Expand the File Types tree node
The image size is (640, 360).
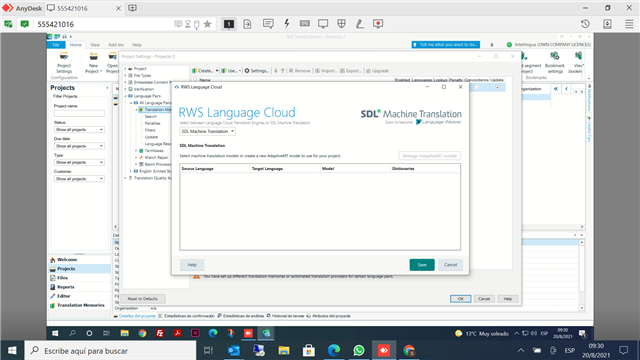pyautogui.click(x=126, y=76)
